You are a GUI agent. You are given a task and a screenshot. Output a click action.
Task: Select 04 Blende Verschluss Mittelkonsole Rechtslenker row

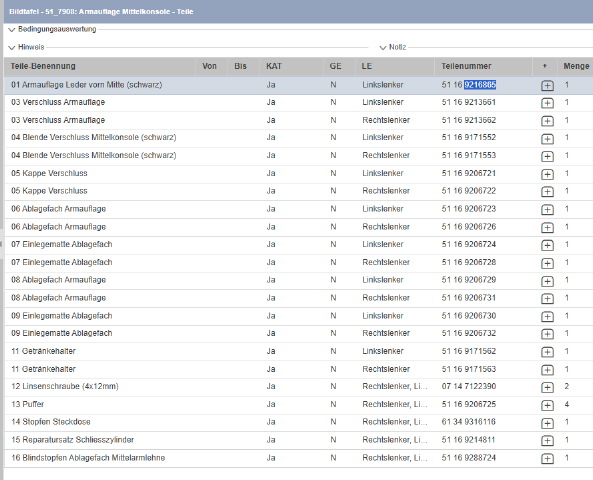tap(298, 155)
